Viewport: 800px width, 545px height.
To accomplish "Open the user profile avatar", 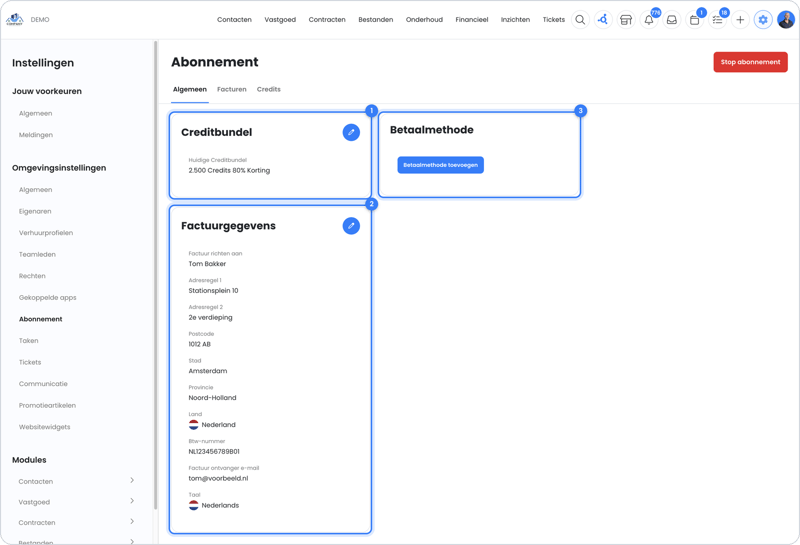I will [x=786, y=20].
